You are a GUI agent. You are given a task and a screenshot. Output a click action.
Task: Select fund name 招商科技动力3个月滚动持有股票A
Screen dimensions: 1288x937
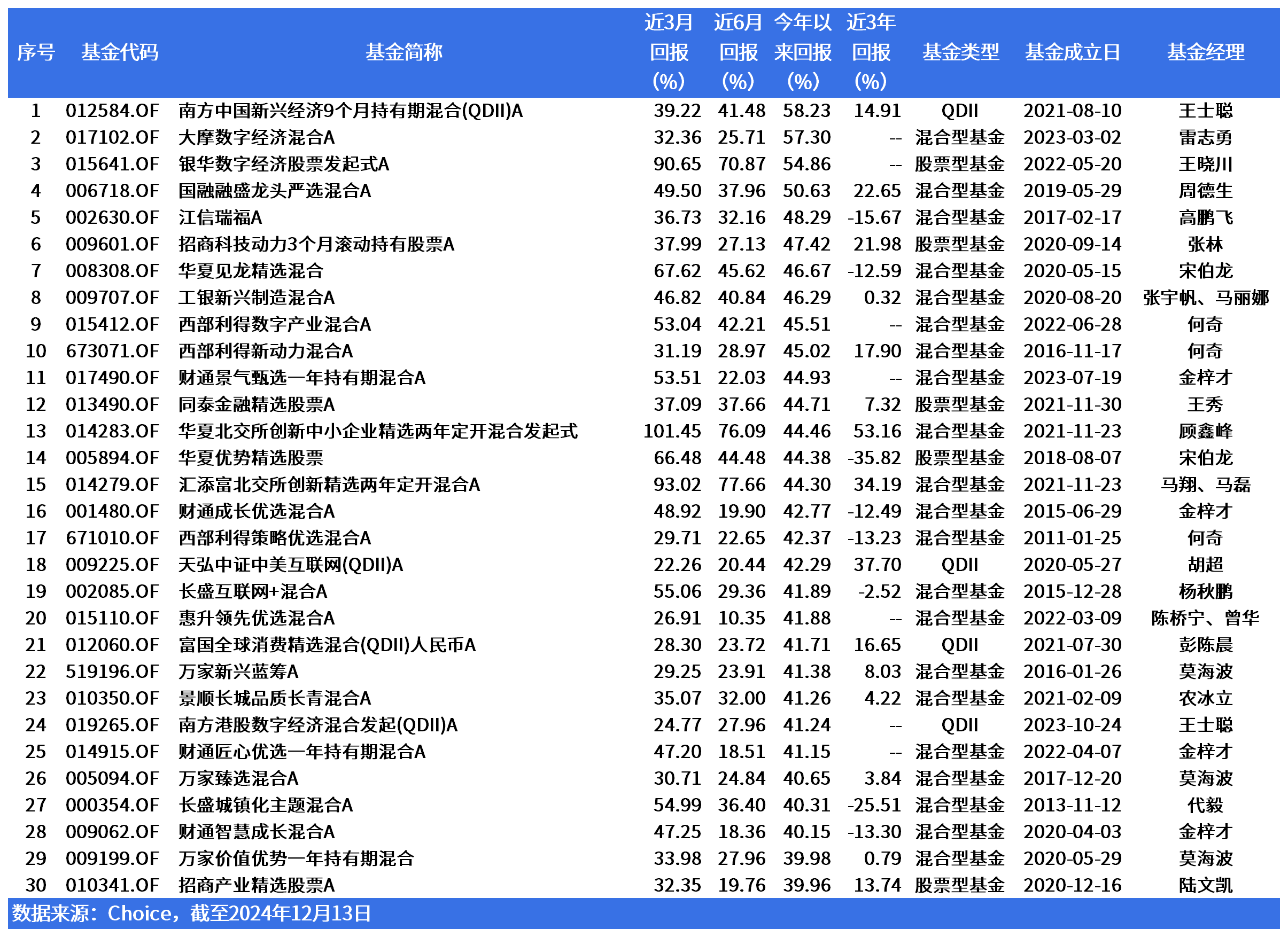click(316, 244)
